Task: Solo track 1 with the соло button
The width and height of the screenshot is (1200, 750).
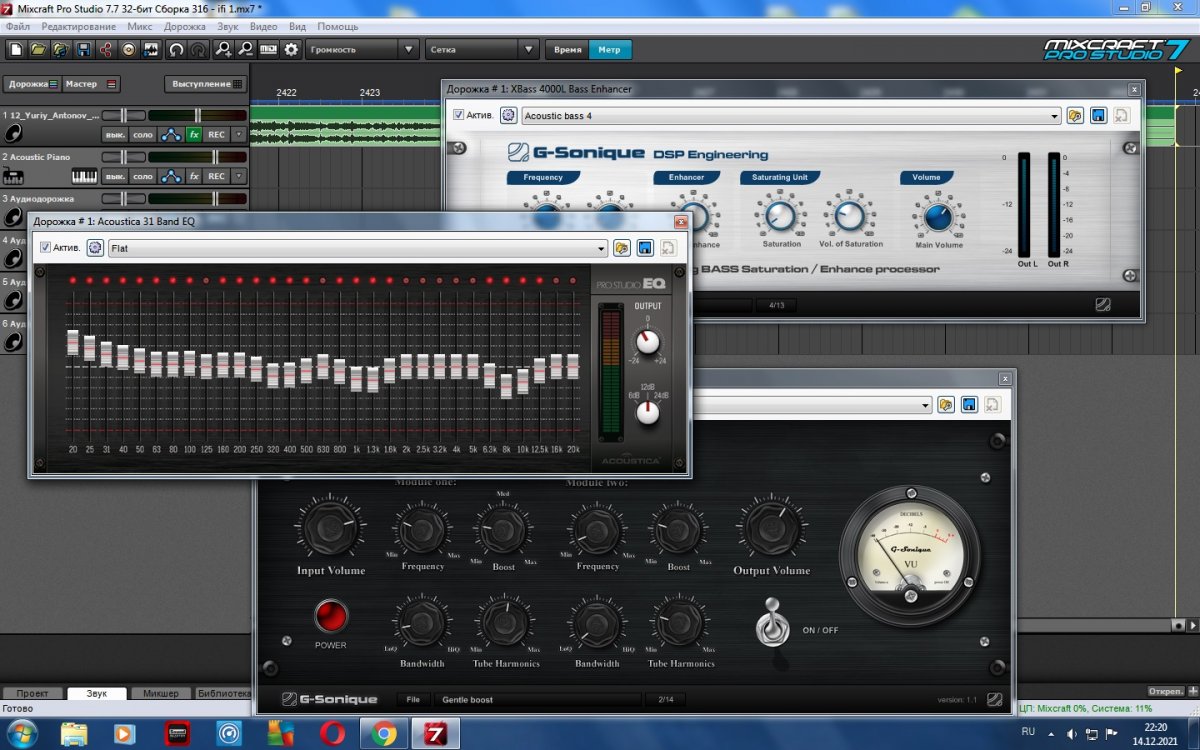Action: pyautogui.click(x=144, y=134)
